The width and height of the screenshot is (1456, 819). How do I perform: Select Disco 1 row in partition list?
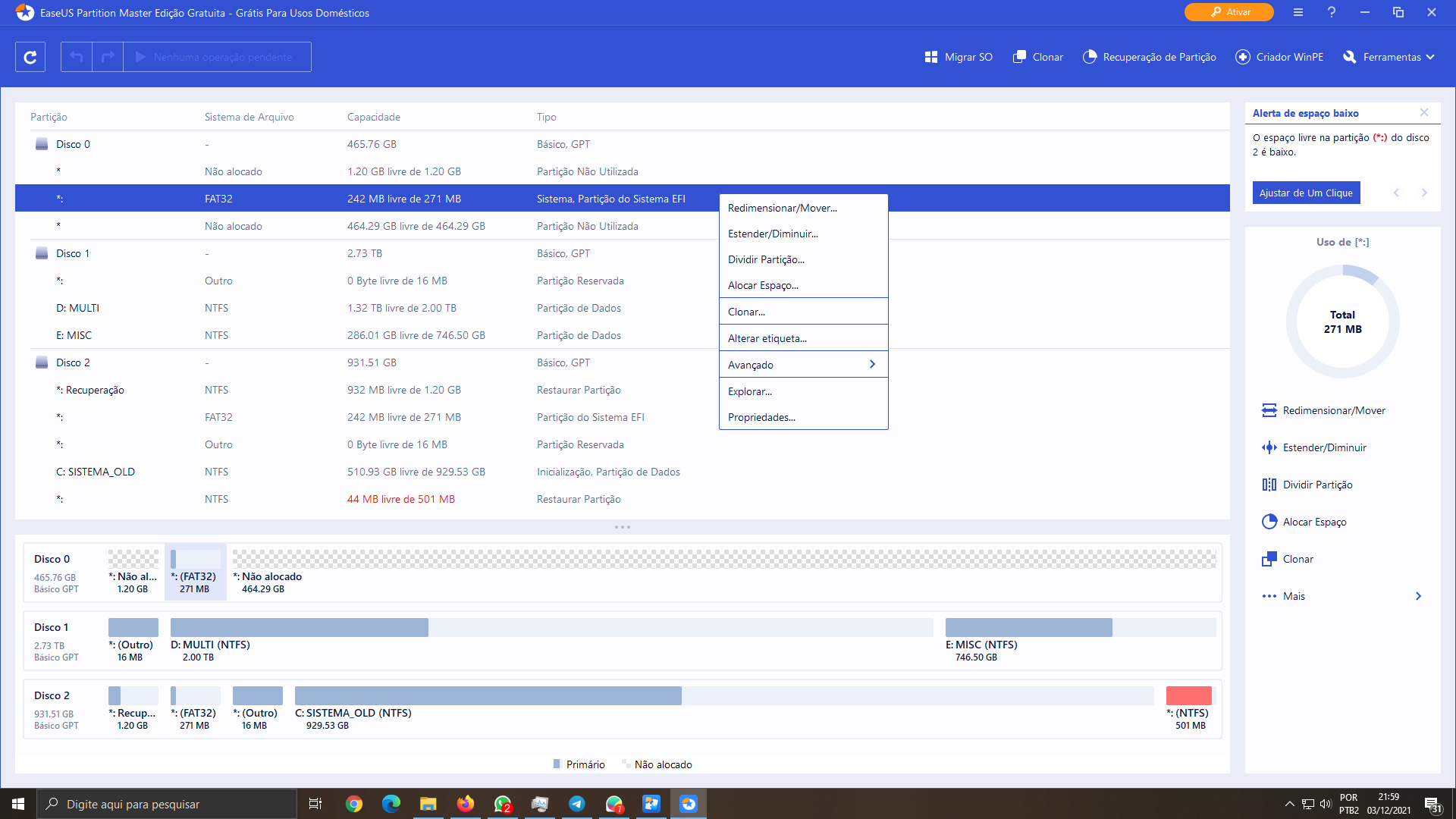click(x=622, y=253)
